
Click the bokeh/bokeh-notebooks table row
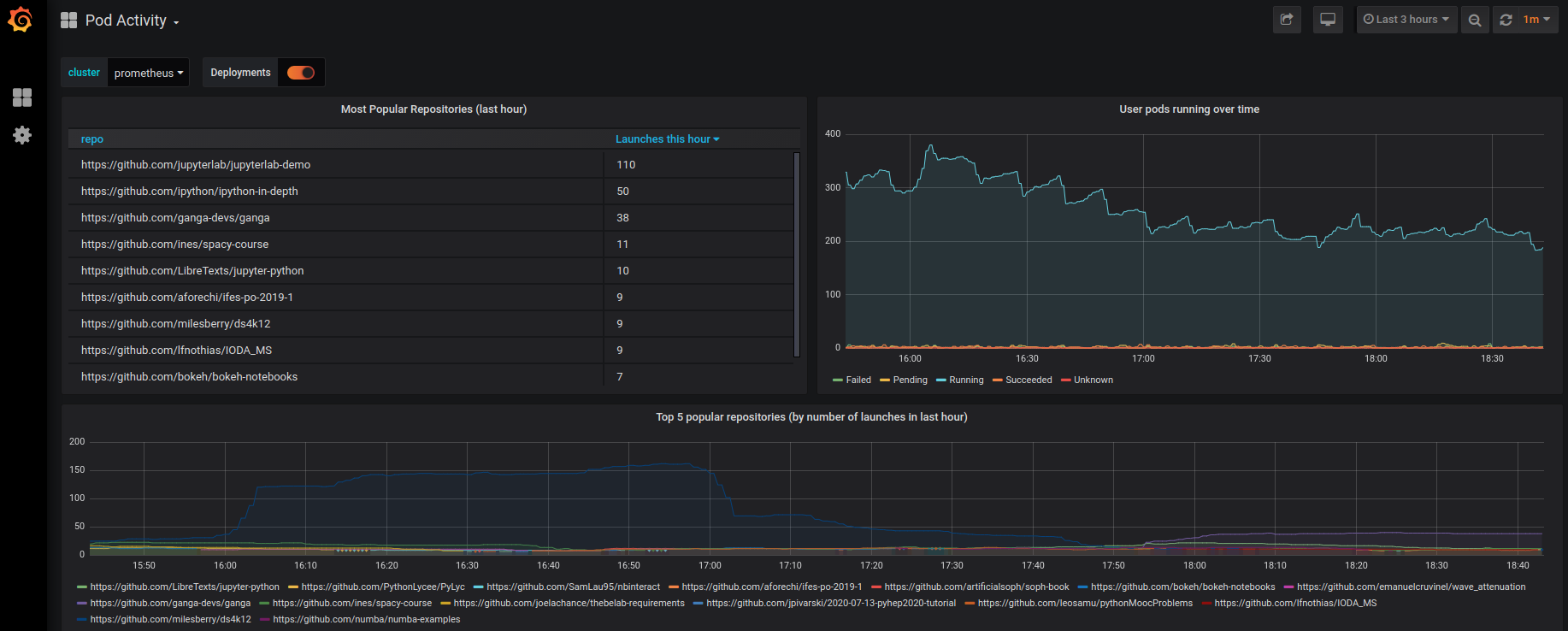[x=431, y=377]
